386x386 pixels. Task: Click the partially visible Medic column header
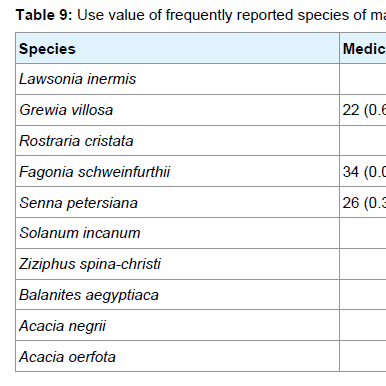pyautogui.click(x=363, y=48)
